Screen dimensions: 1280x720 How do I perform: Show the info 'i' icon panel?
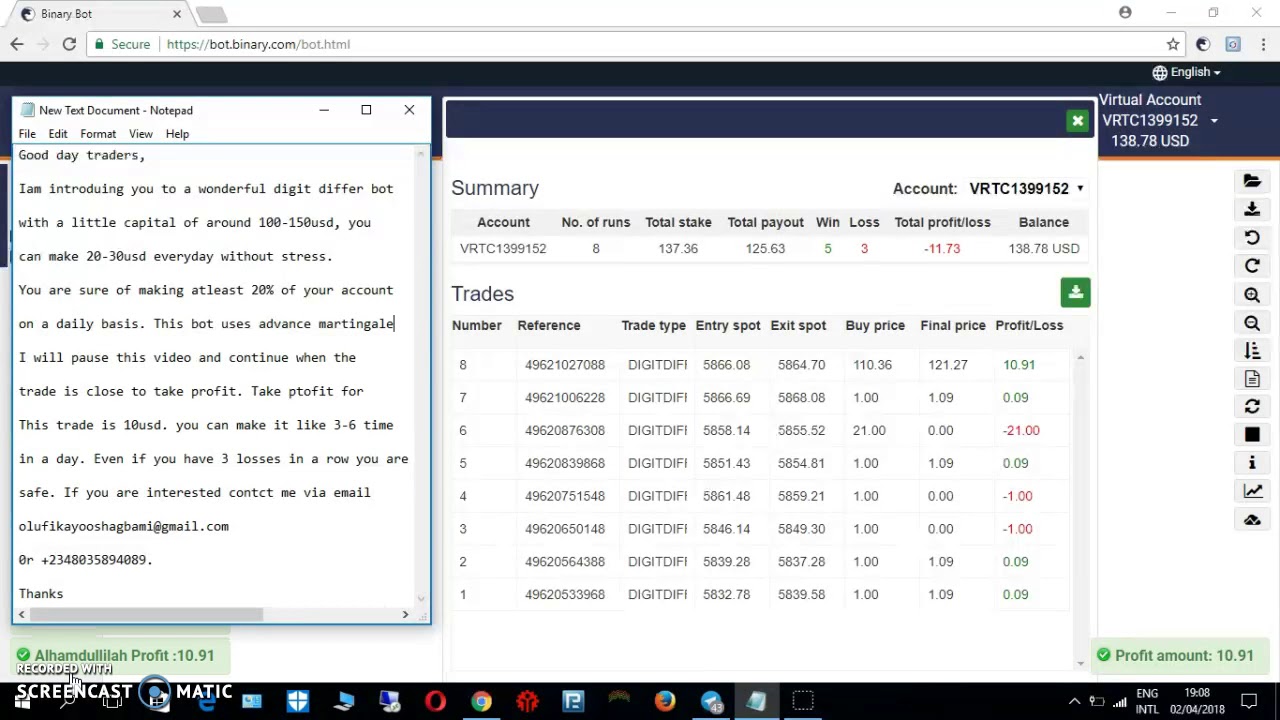(x=1252, y=463)
